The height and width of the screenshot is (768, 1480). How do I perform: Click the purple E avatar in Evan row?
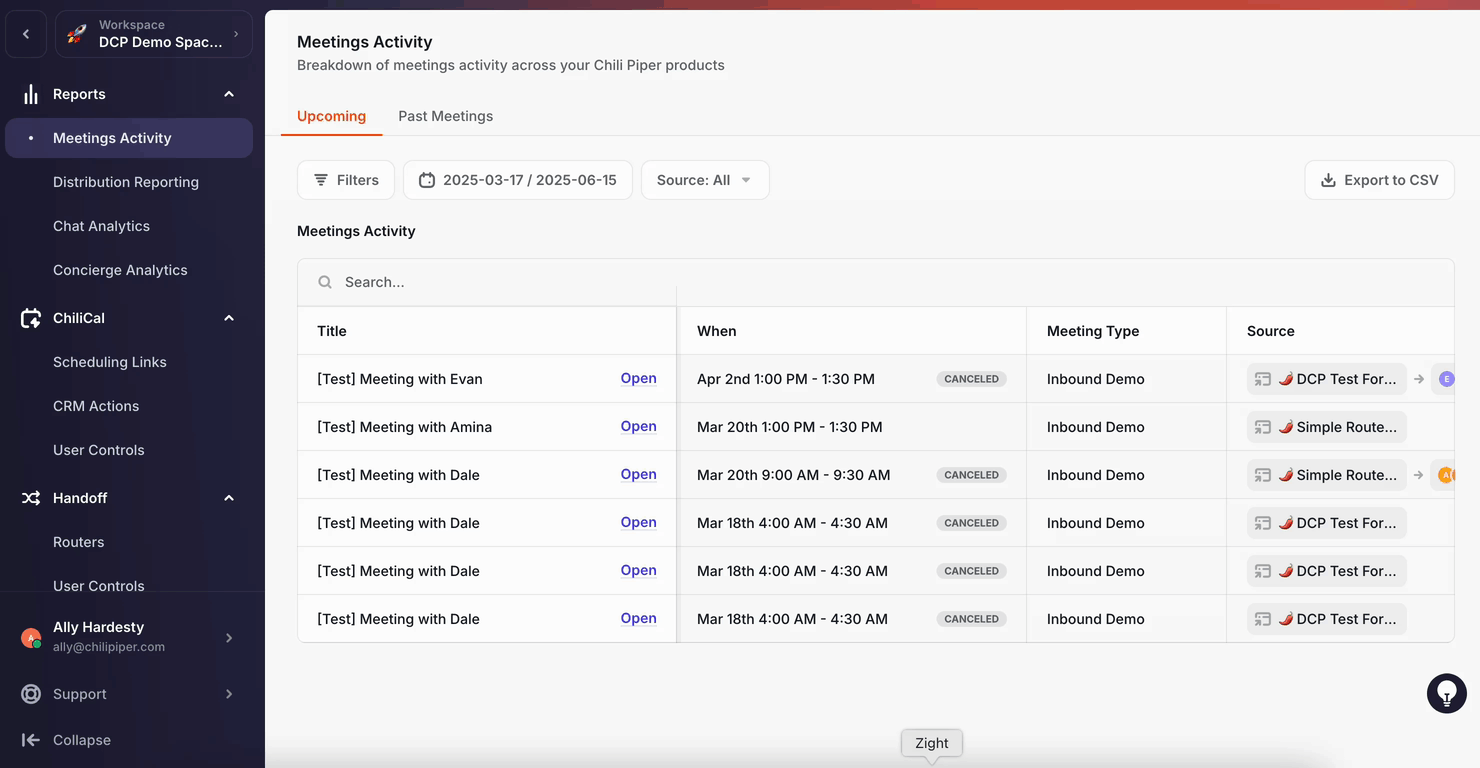(x=1445, y=379)
